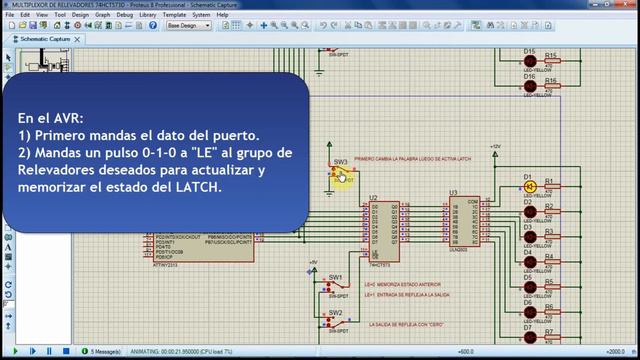Viewport: 640px width, 360px height.
Task: Click the Redraw Display icon
Action: click(226, 25)
